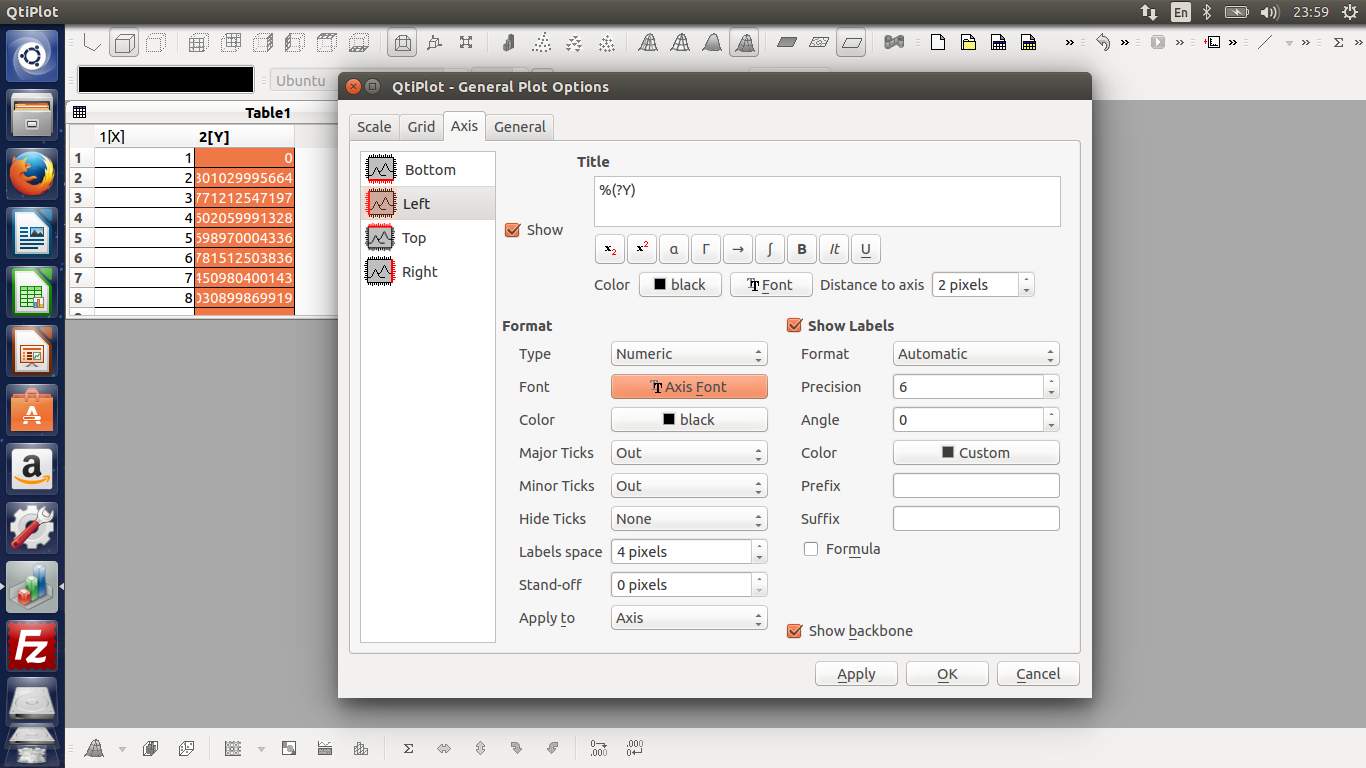The width and height of the screenshot is (1366, 768).
Task: Select the Bottom axis icon in list
Action: pos(381,169)
